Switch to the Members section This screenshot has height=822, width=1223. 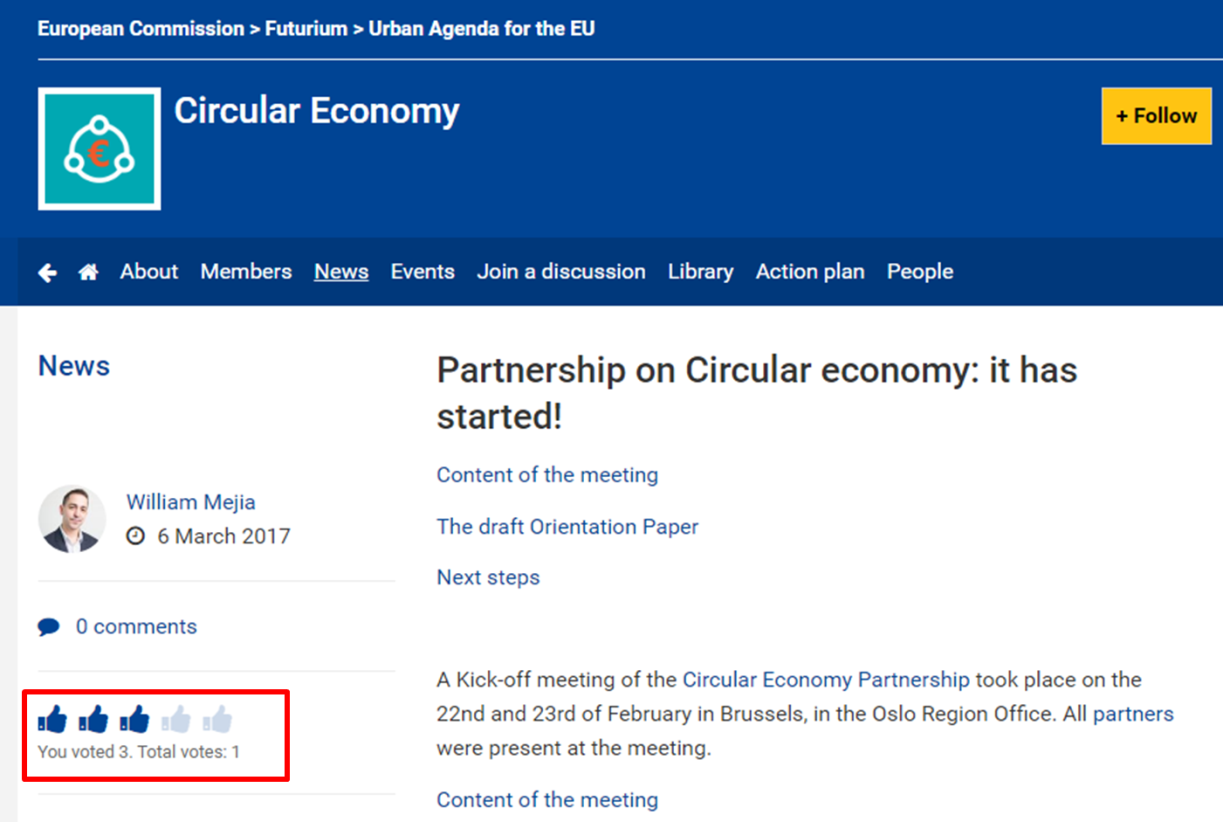[x=246, y=272]
